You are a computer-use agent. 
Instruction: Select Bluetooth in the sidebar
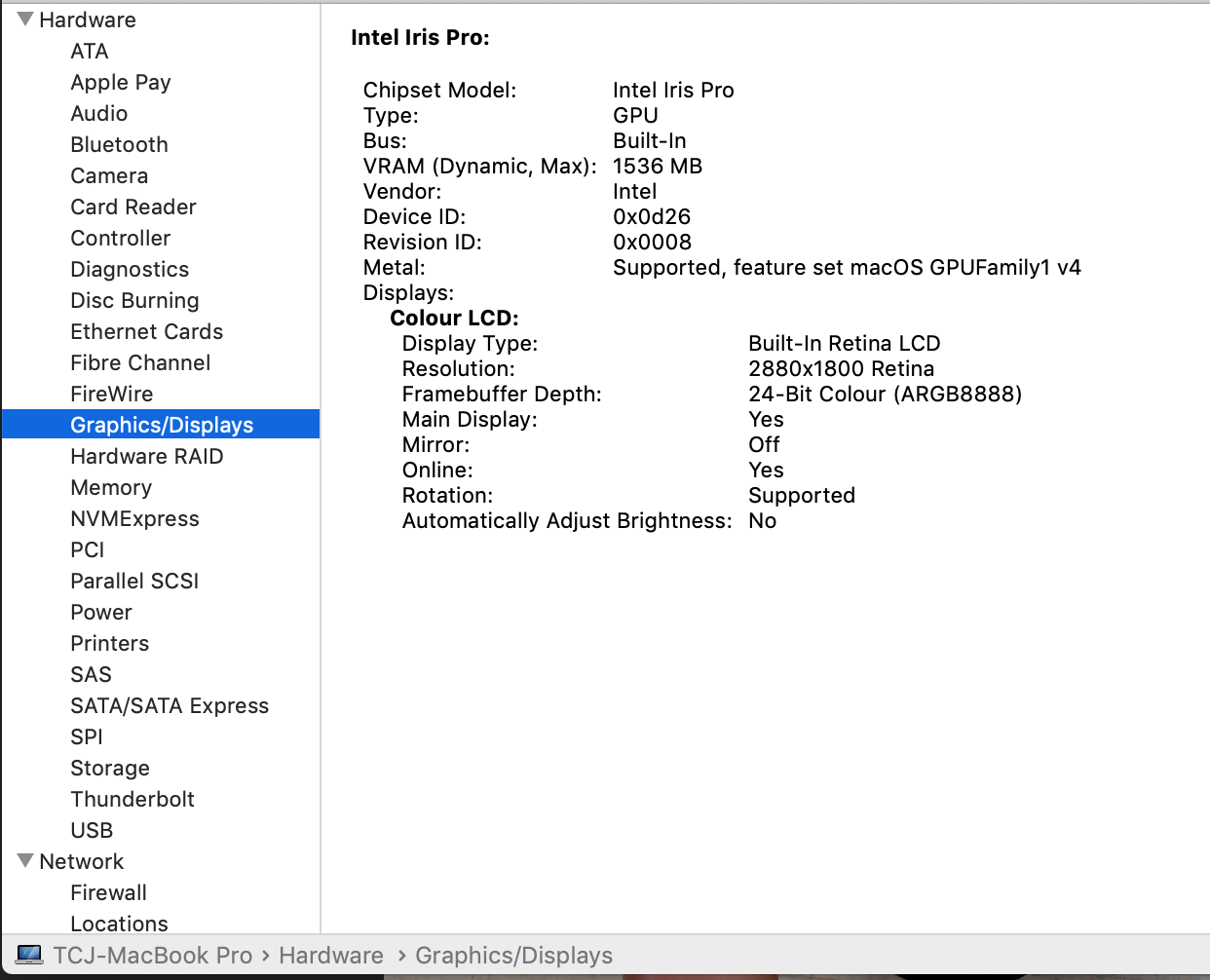pyautogui.click(x=120, y=144)
